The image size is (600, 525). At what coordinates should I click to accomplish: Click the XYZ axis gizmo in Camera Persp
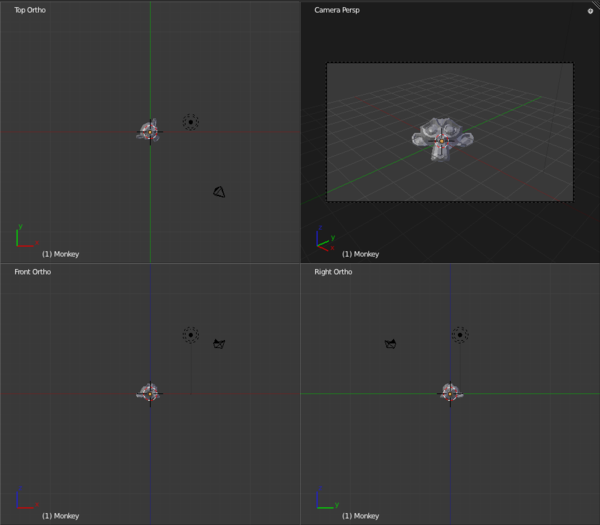pyautogui.click(x=326, y=239)
